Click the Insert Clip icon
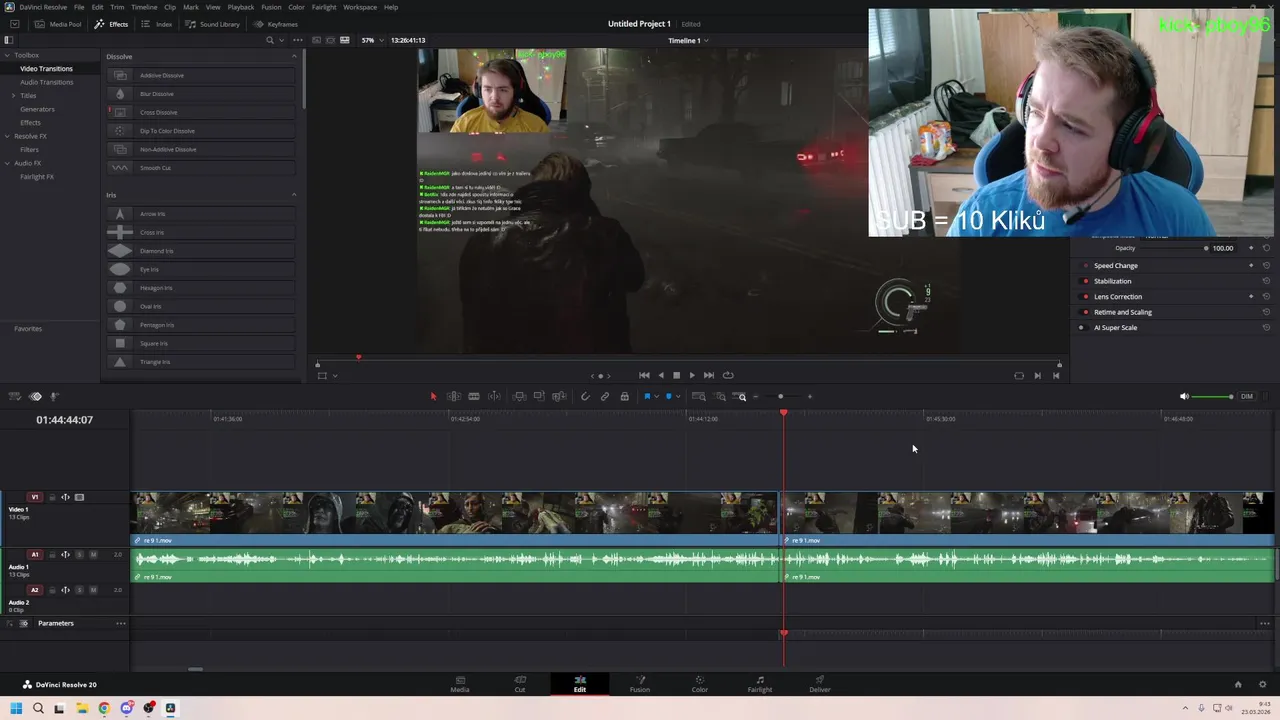 point(519,396)
